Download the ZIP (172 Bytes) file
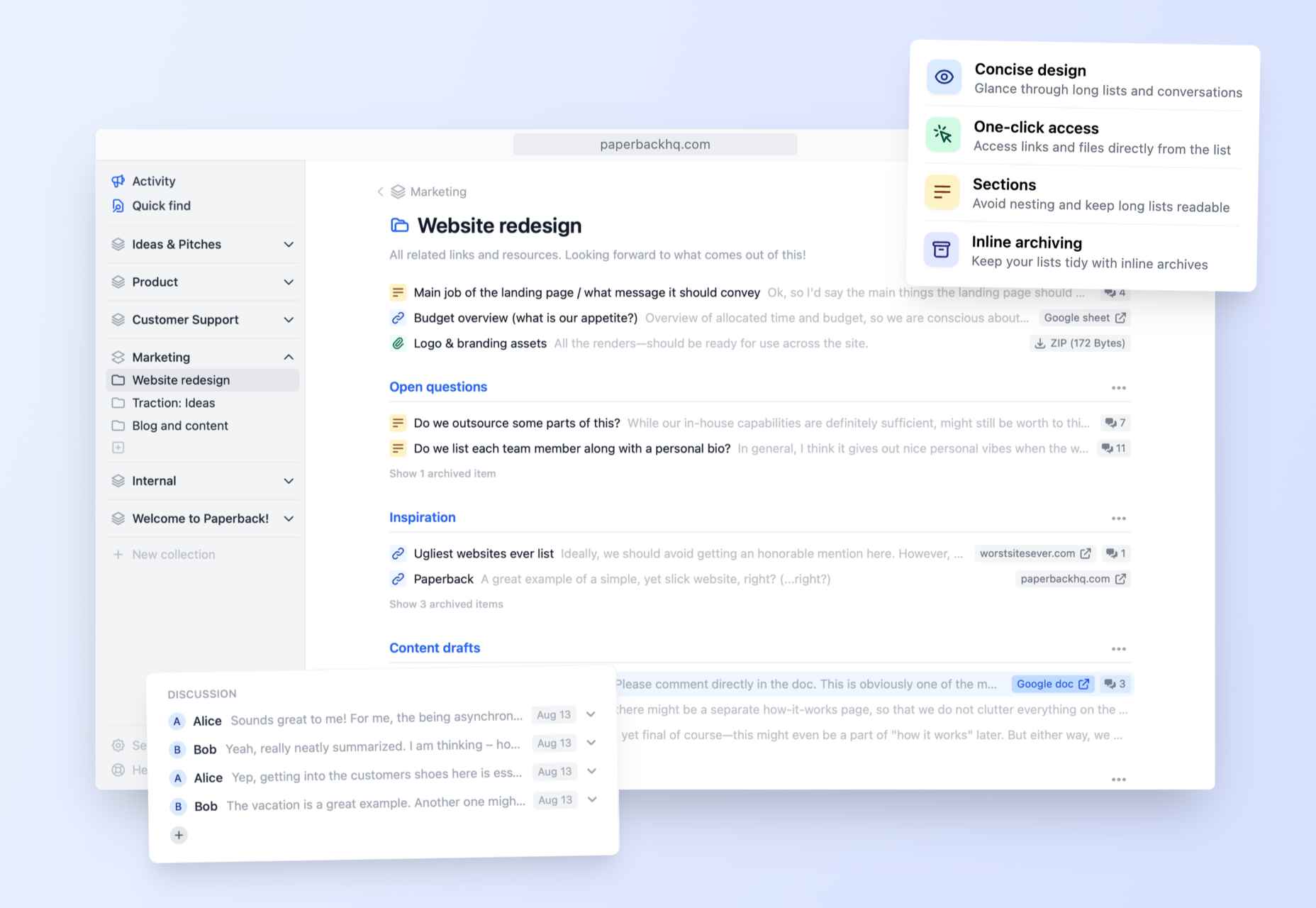The width and height of the screenshot is (1316, 908). click(1079, 343)
